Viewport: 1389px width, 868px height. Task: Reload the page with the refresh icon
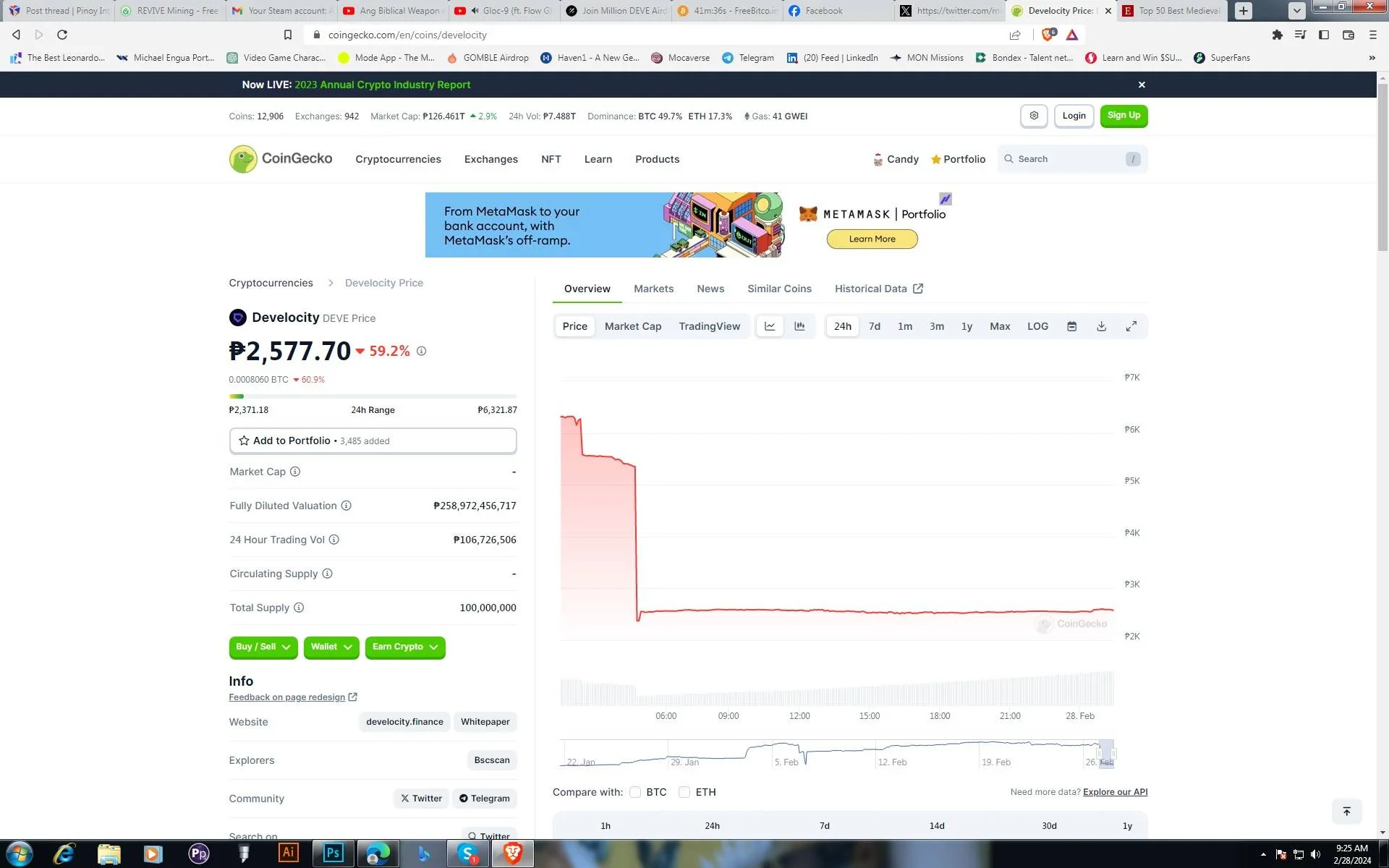pyautogui.click(x=62, y=35)
